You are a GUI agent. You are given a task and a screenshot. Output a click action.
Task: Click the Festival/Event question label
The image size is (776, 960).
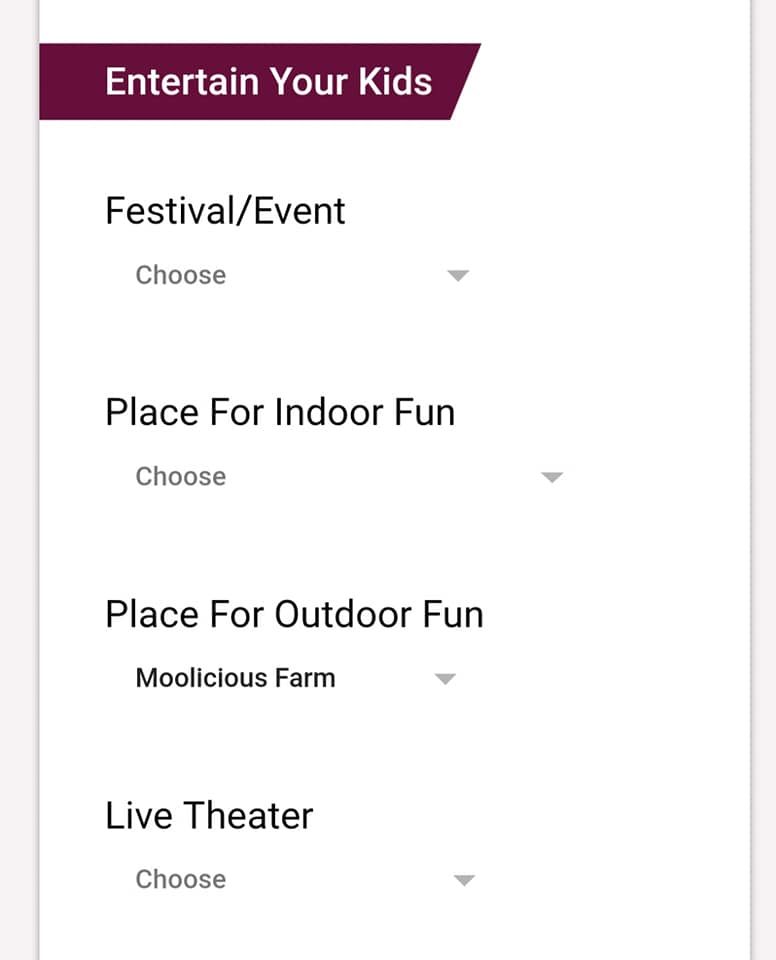point(225,211)
